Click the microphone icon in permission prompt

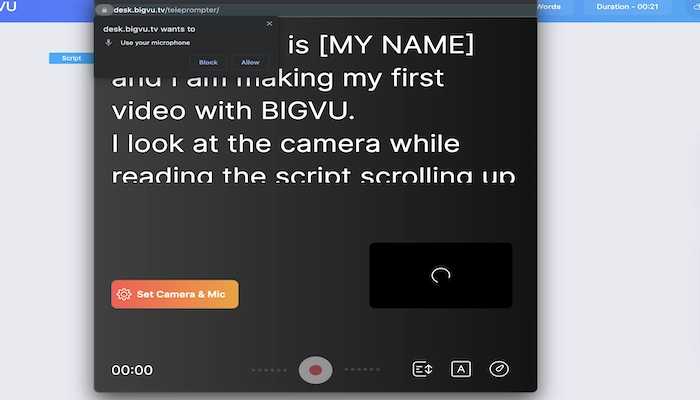point(108,43)
